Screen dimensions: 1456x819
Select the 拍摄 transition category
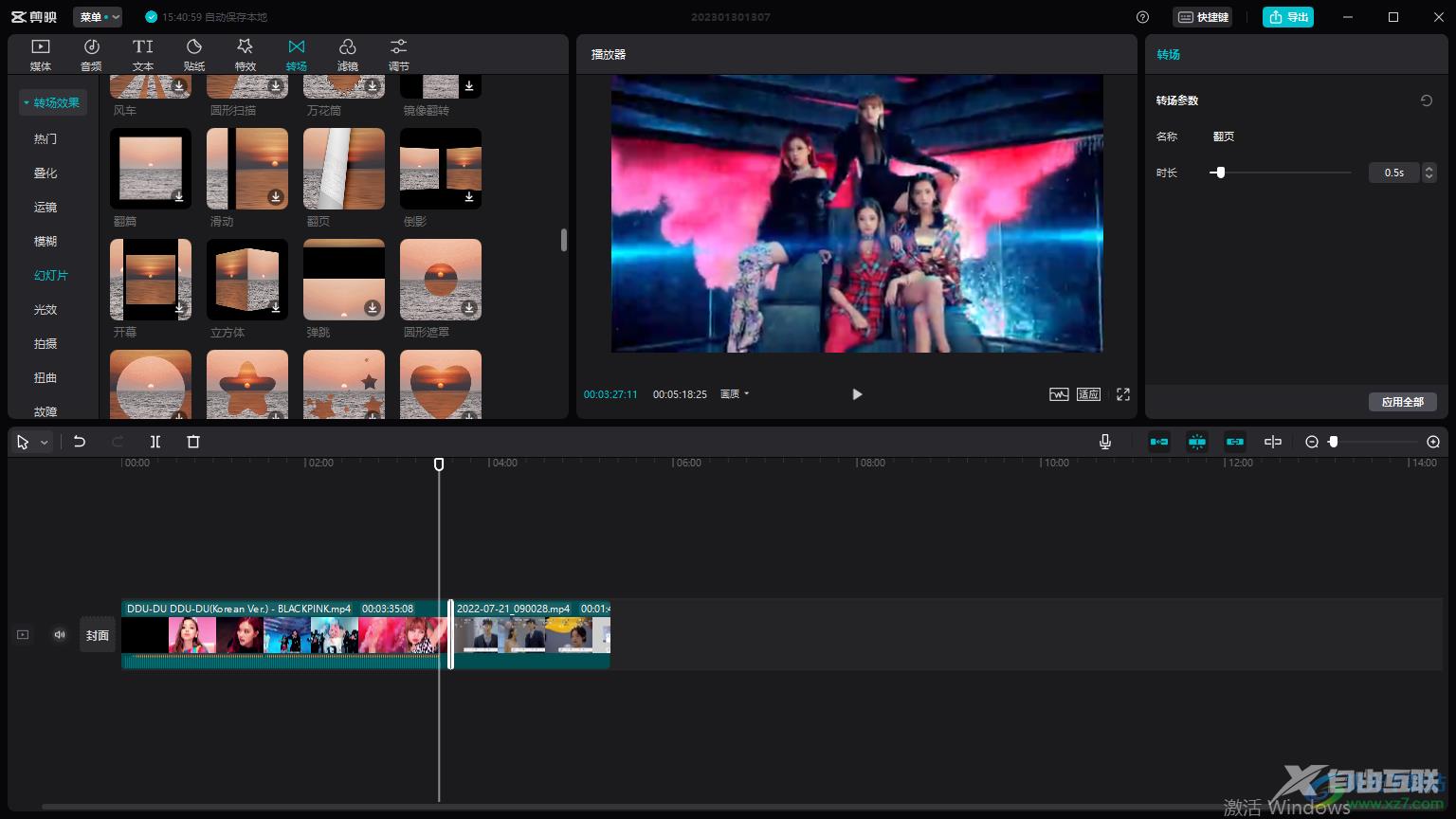(x=45, y=343)
